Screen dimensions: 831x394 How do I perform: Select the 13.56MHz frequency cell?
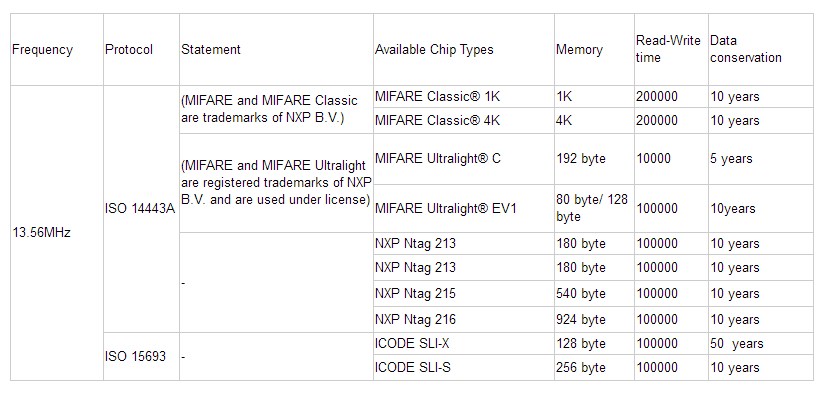(57, 233)
